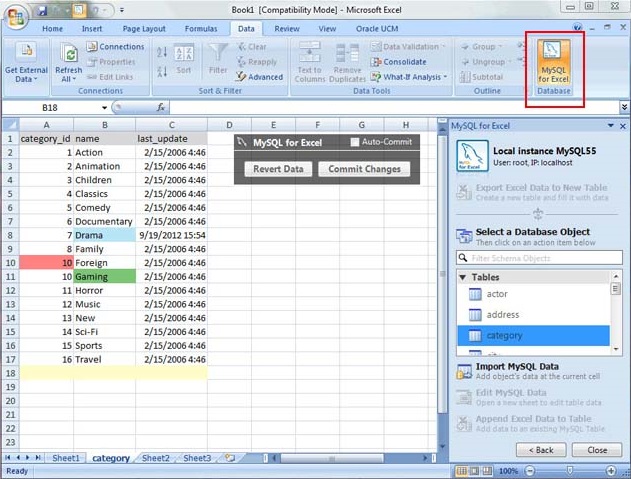Click the insert function fx icon

161,107
